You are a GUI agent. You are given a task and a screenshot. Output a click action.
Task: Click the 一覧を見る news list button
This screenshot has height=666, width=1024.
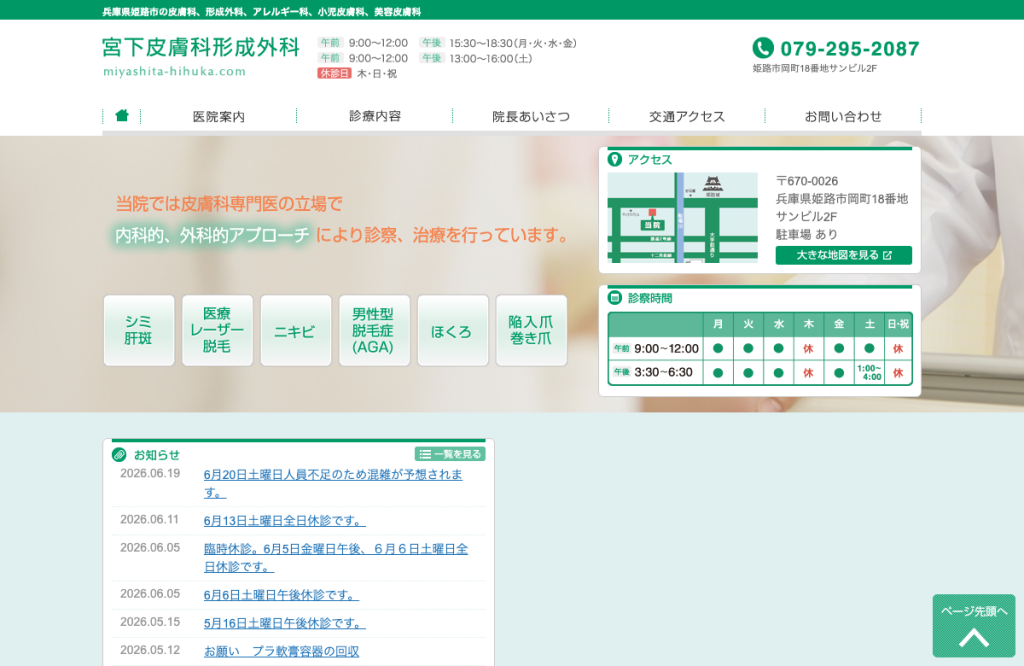coord(450,454)
